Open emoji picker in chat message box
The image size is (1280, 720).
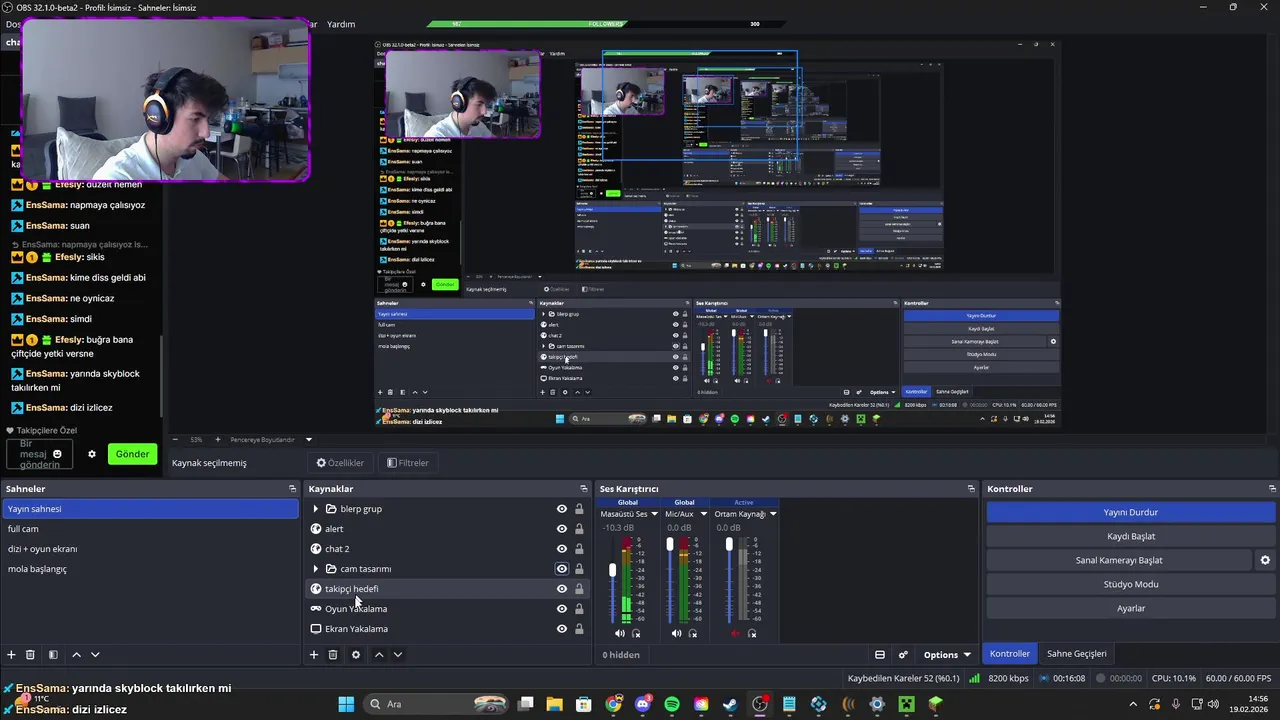[x=57, y=454]
